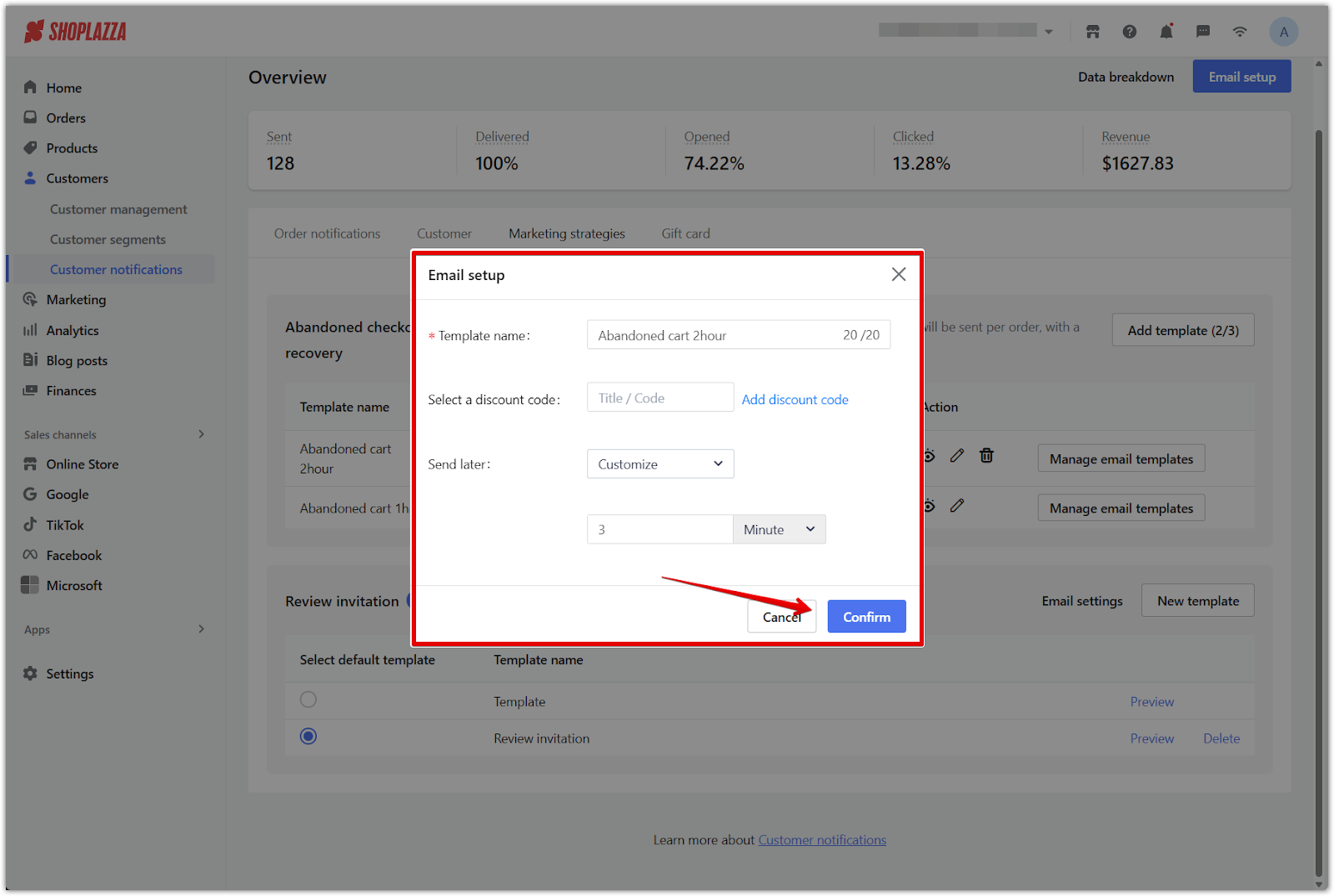
Task: Expand the Sales channels section
Action: [200, 433]
